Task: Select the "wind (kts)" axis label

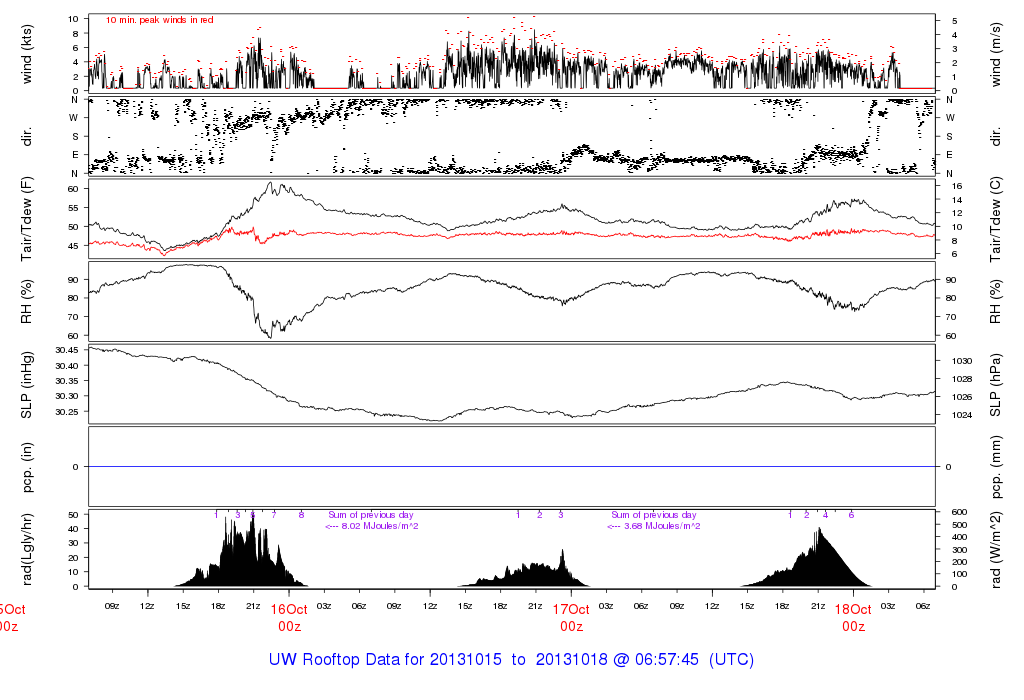Action: point(27,54)
